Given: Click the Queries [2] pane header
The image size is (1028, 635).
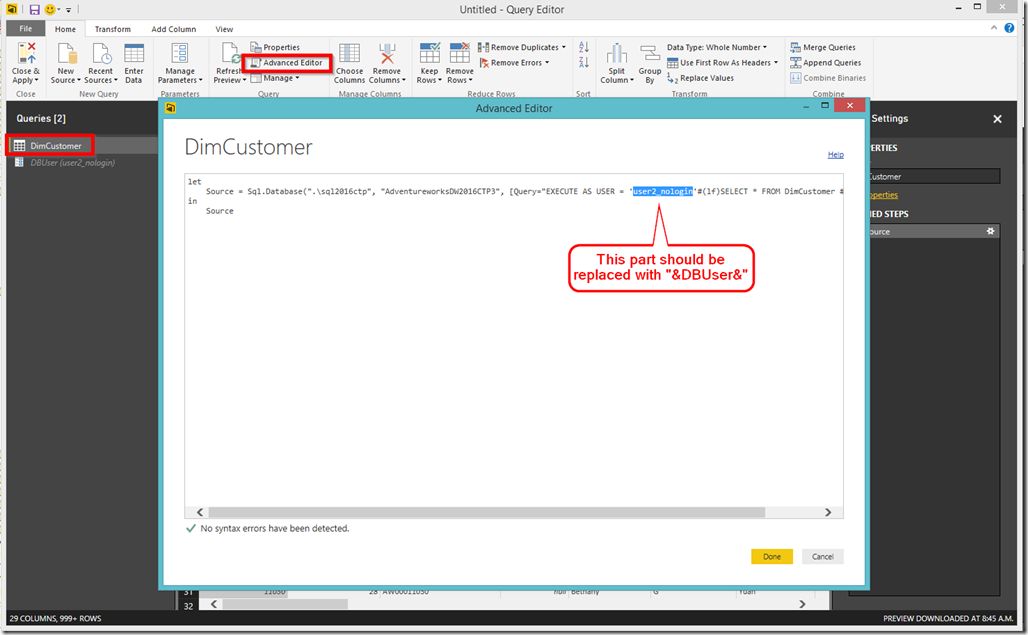Looking at the screenshot, I should (41, 119).
